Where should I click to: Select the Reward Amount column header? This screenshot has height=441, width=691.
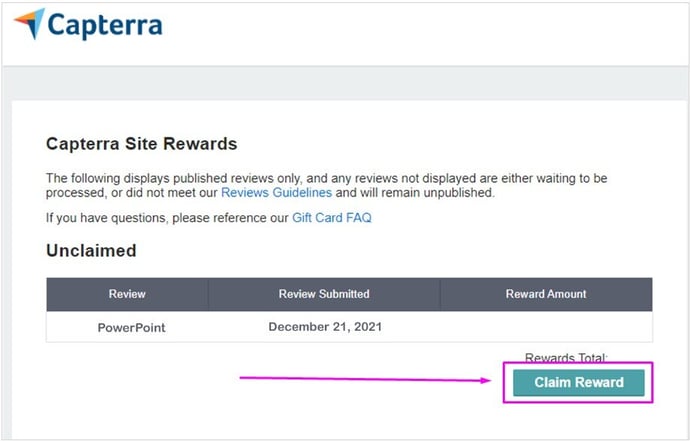pyautogui.click(x=546, y=294)
